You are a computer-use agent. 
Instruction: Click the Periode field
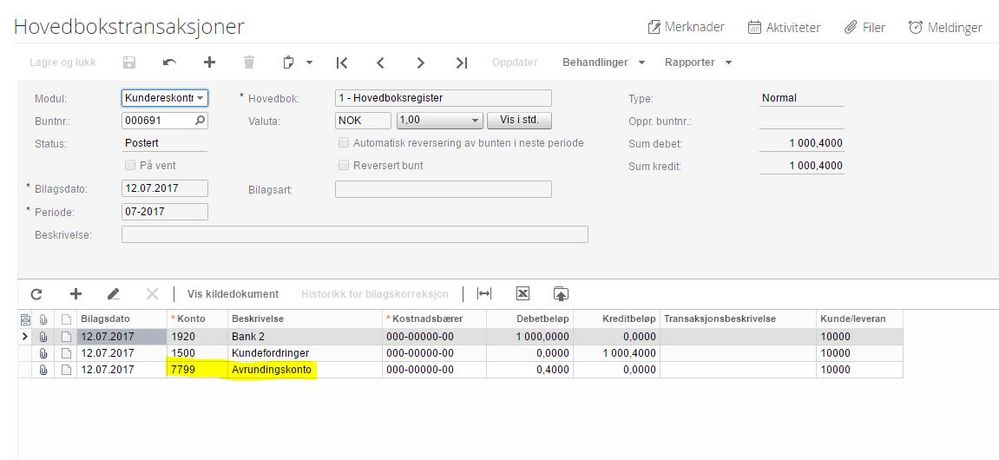164,212
